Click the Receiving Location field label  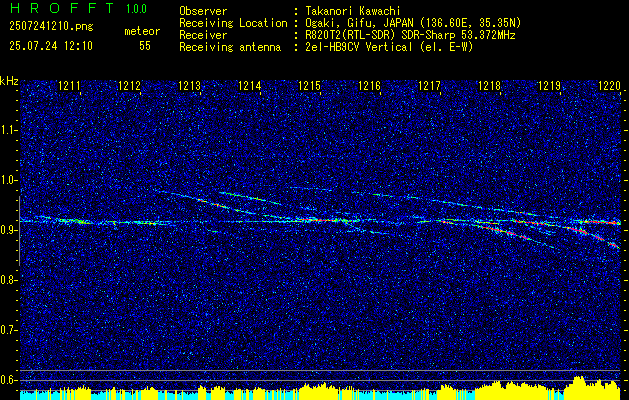click(233, 23)
